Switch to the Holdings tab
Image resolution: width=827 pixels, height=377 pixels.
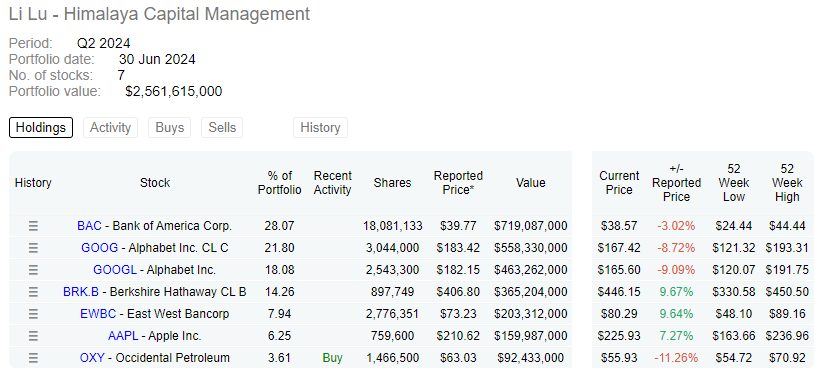[x=41, y=128]
